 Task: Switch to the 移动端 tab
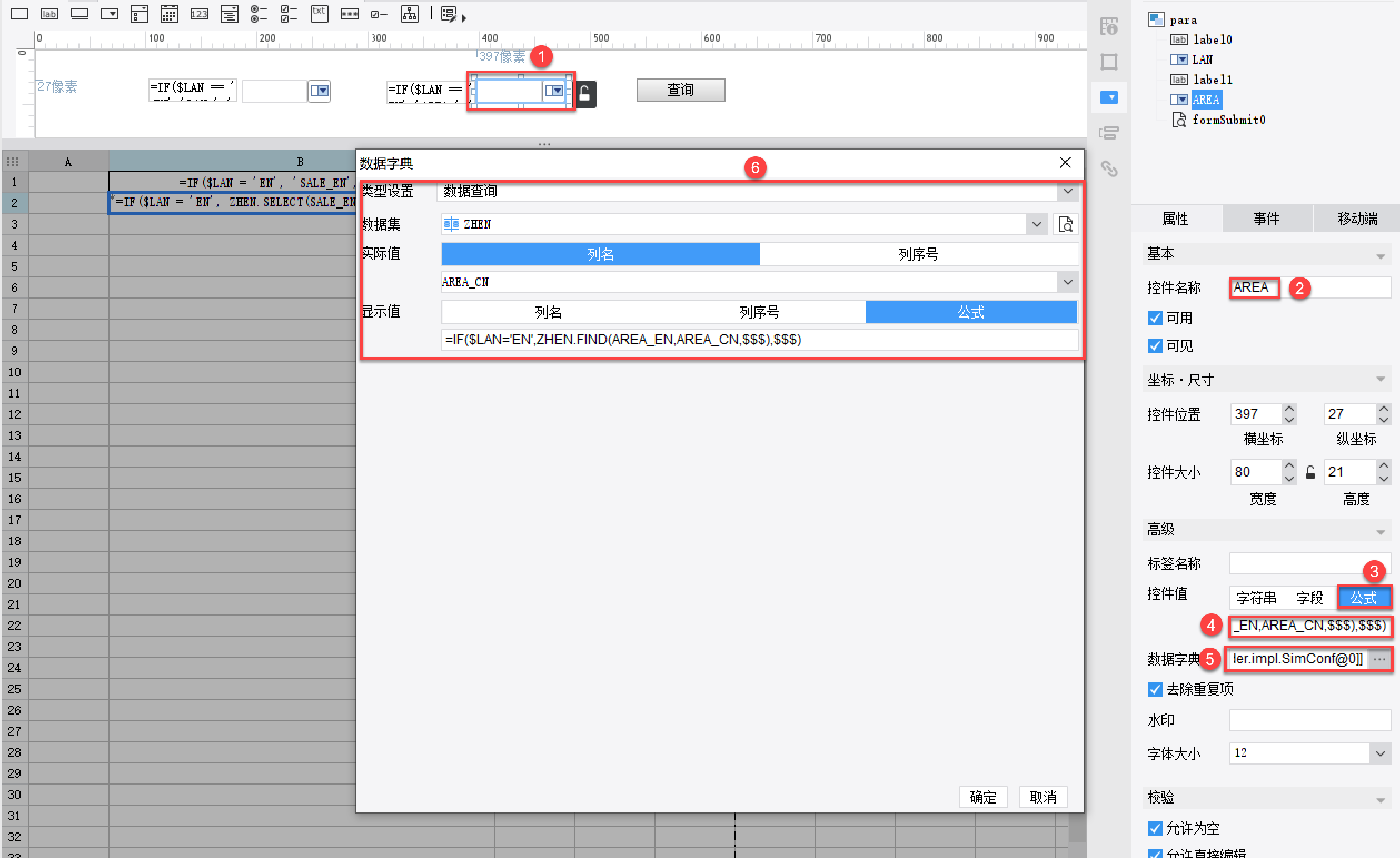click(x=1357, y=219)
